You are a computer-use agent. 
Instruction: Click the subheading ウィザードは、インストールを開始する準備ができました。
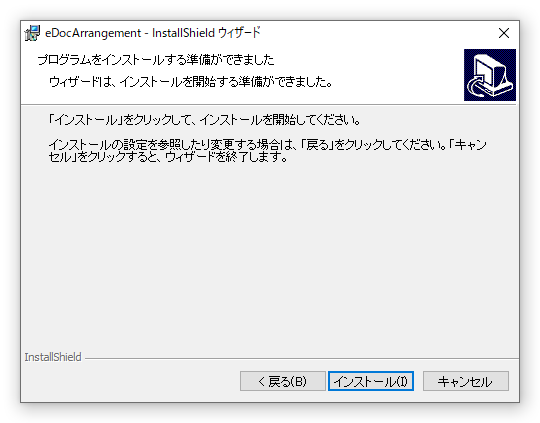pos(190,82)
